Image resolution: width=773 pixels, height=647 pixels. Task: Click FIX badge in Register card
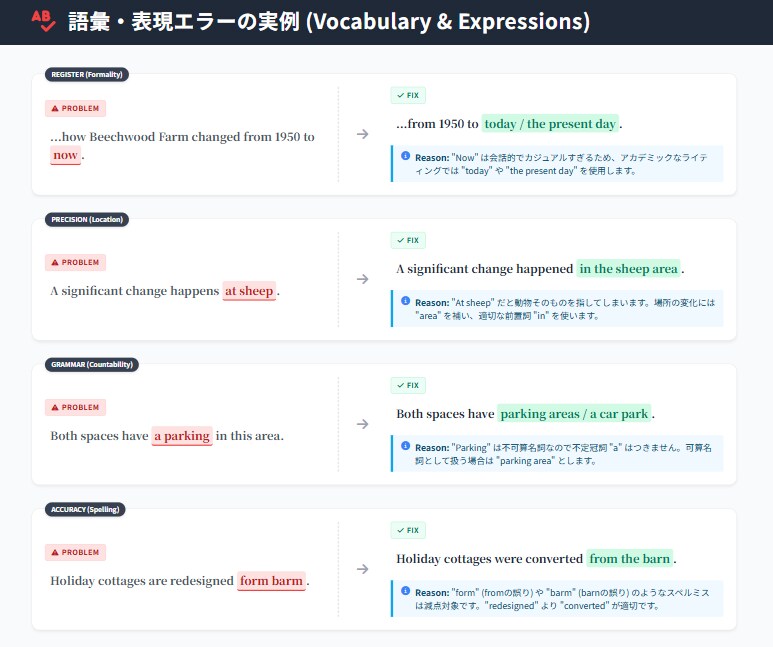point(408,95)
